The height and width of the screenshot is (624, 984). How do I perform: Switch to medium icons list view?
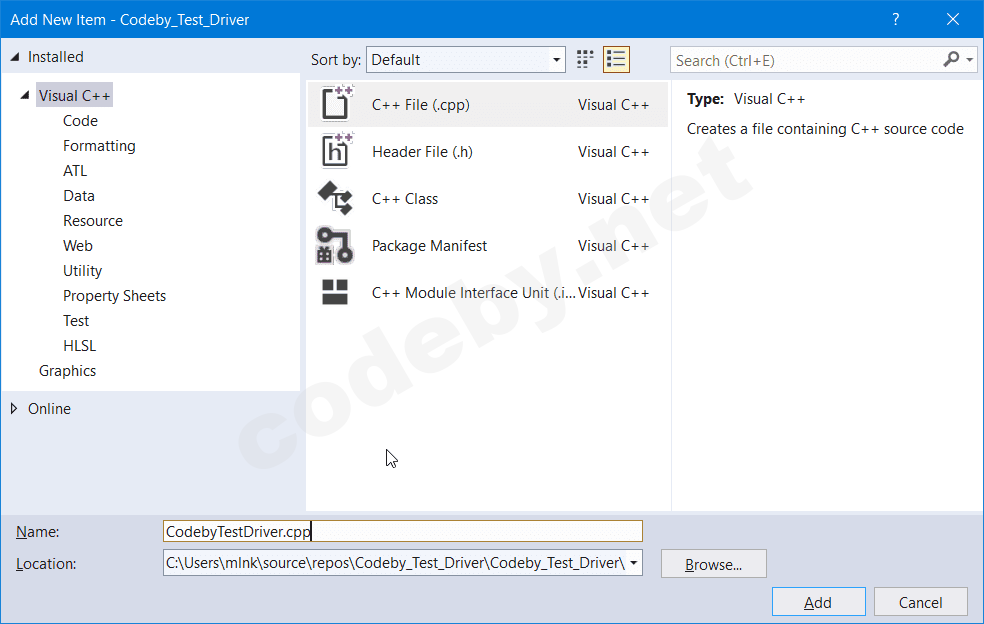[616, 59]
